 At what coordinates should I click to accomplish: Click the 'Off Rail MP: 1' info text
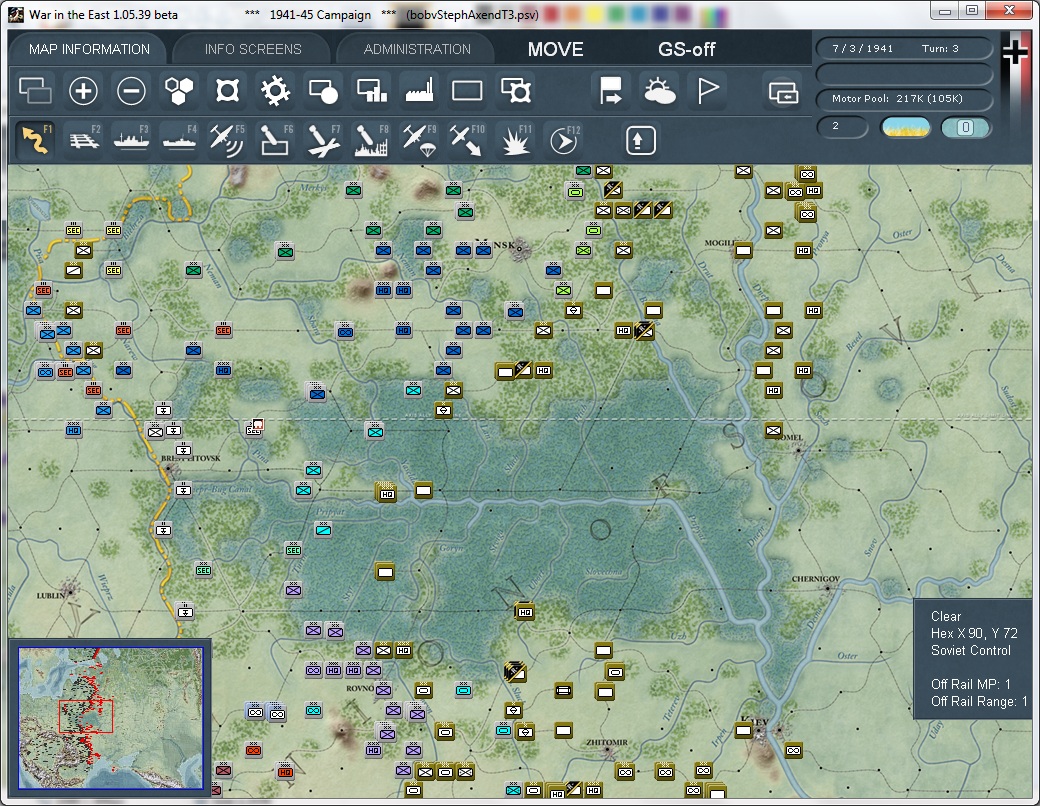pos(970,685)
